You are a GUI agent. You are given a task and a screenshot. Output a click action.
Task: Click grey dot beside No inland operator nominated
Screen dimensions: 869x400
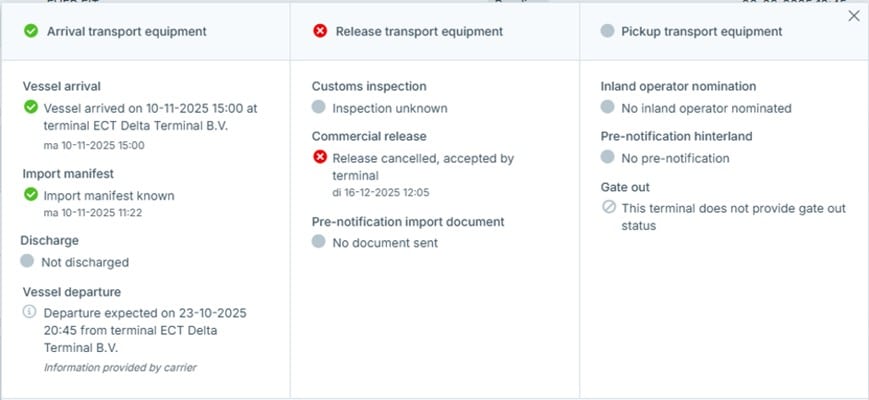(x=607, y=107)
